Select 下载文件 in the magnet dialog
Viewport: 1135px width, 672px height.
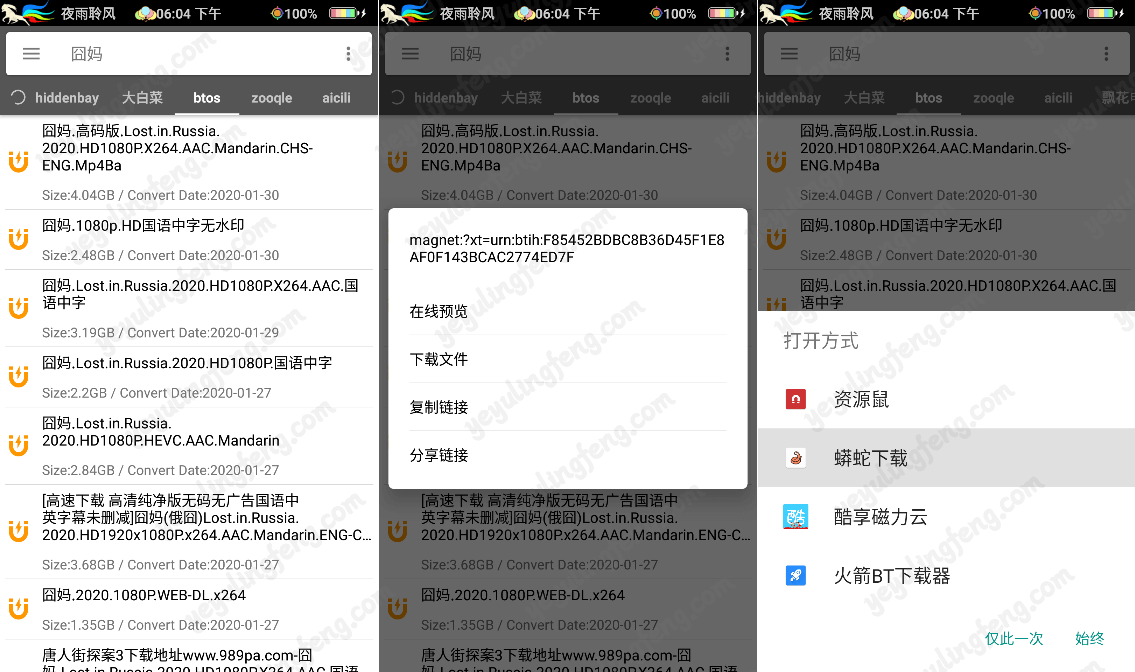(x=438, y=359)
